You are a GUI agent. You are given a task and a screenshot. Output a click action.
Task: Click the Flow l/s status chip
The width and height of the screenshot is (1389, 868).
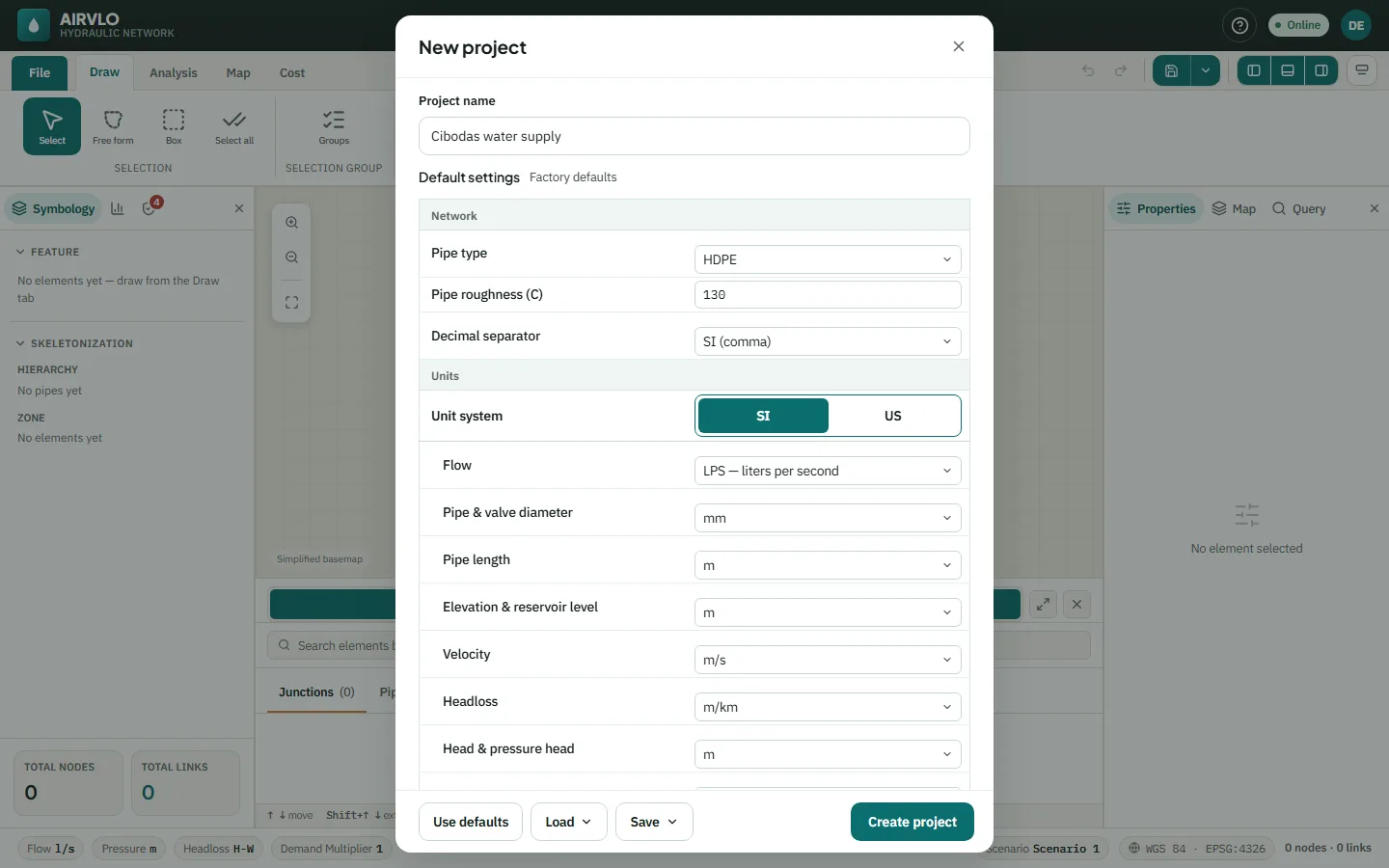pyautogui.click(x=51, y=849)
